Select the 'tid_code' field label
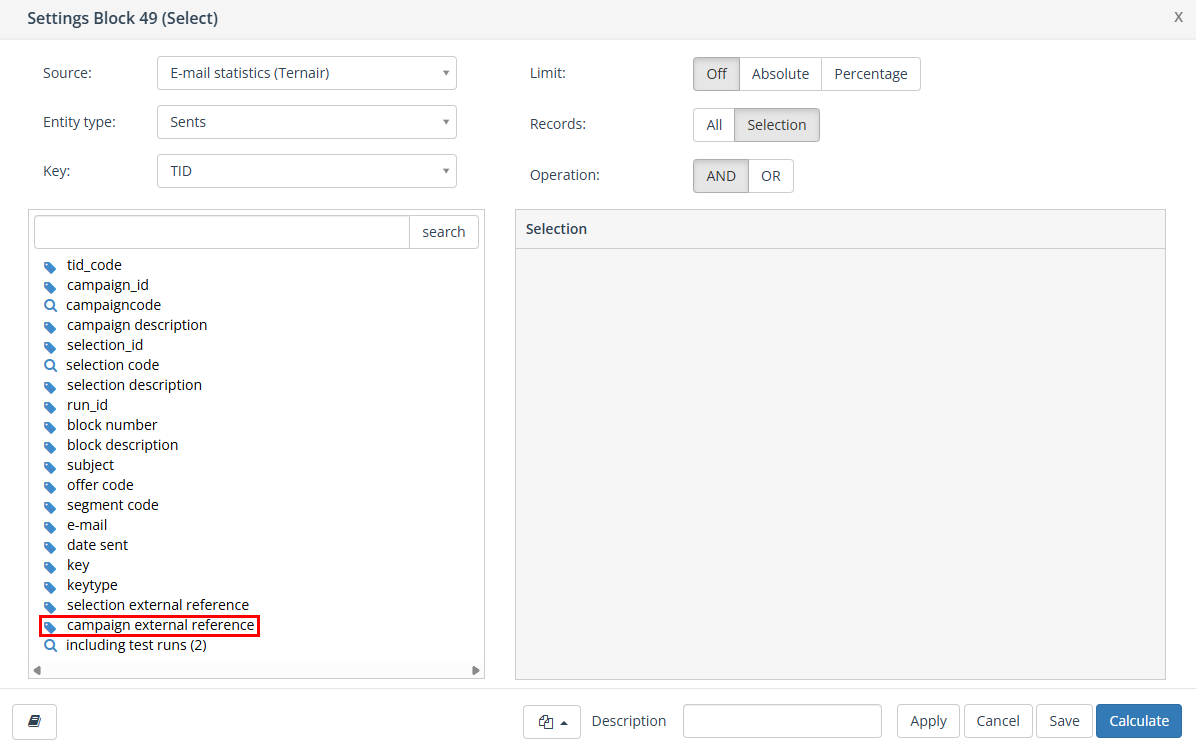The width and height of the screenshot is (1196, 755). 95,265
